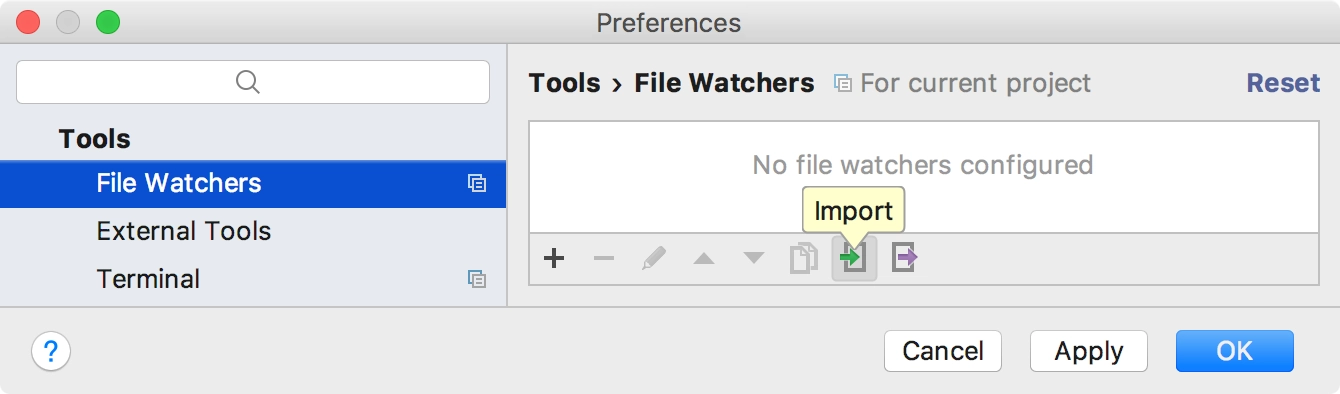This screenshot has height=394, width=1340.
Task: Export file watchers with the purple arrow icon
Action: coord(904,259)
